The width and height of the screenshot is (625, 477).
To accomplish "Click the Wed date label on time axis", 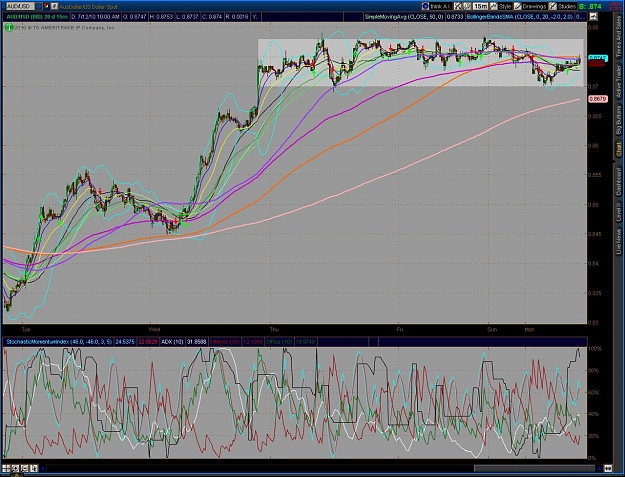I will 154,330.
